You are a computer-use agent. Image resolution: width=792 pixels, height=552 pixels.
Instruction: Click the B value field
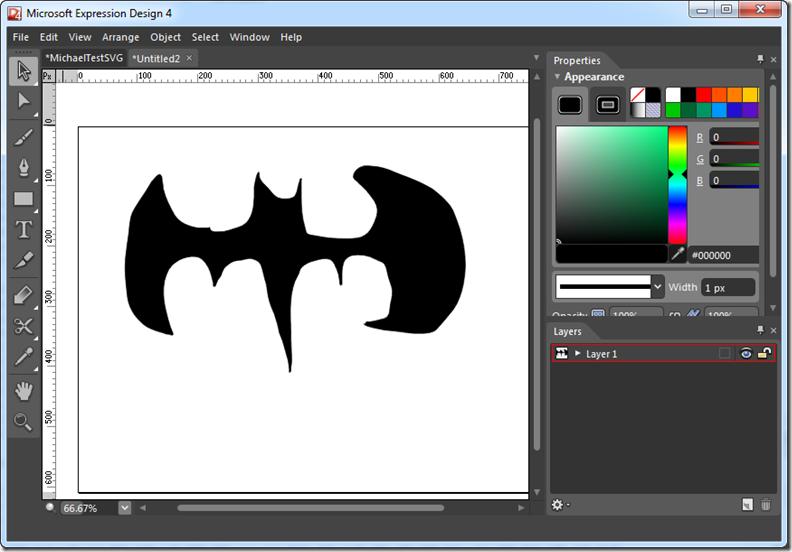click(x=734, y=180)
